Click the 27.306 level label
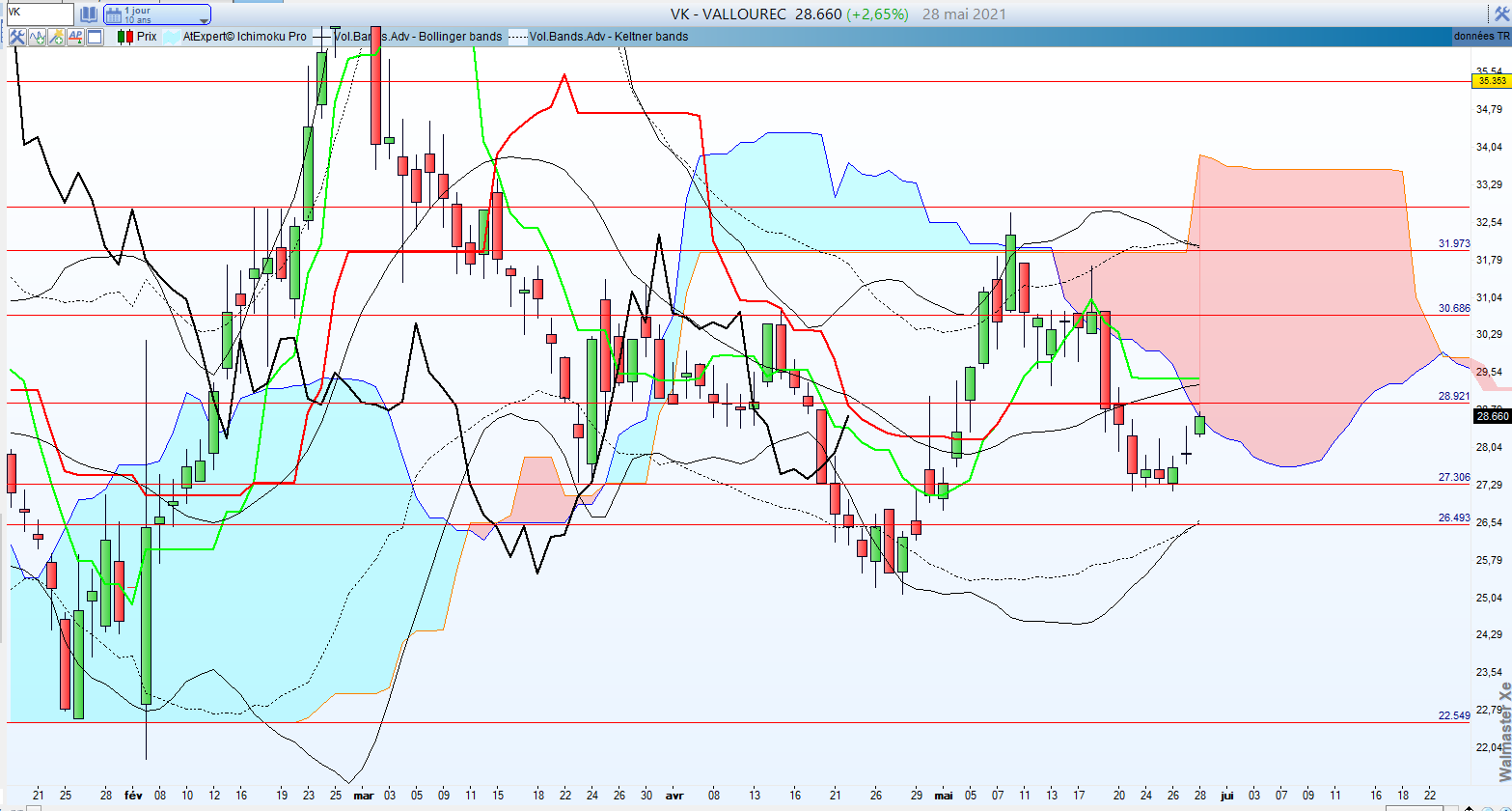This screenshot has height=811, width=1512. click(x=1453, y=477)
